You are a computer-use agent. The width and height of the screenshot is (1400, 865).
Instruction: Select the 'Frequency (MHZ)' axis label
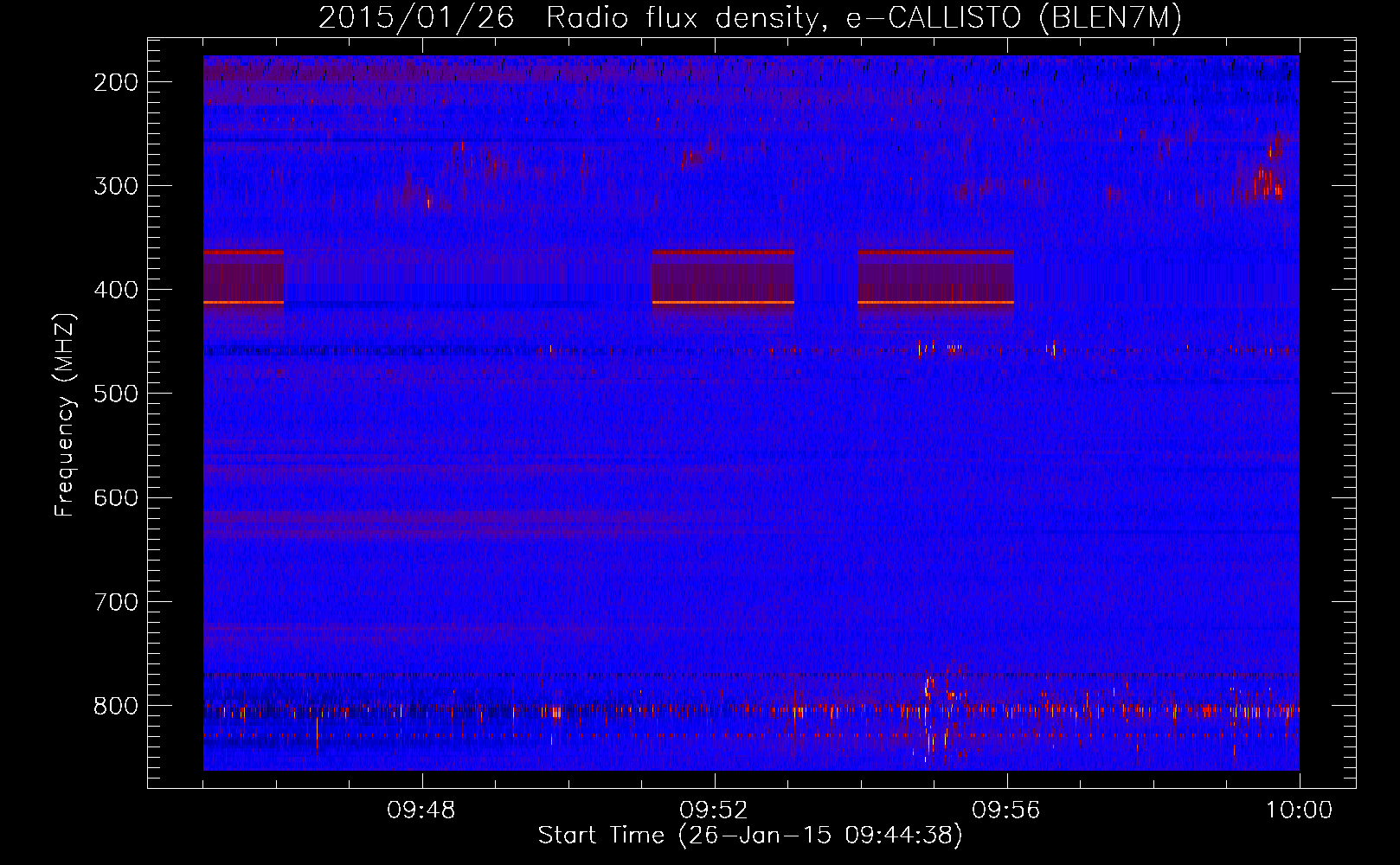pyautogui.click(x=65, y=415)
